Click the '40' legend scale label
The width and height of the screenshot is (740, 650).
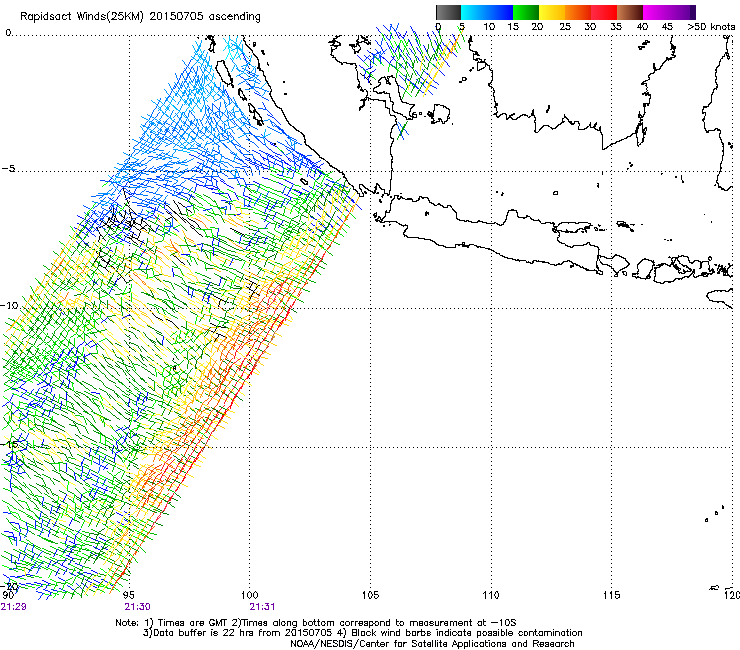pyautogui.click(x=642, y=27)
